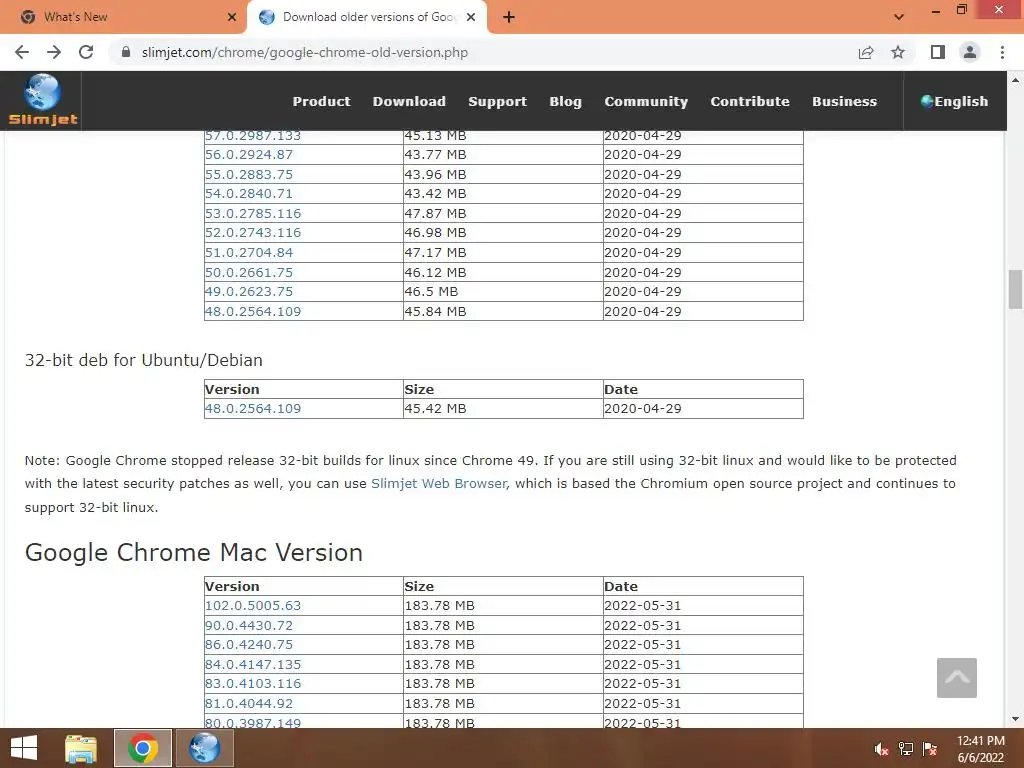Follow the Slimjet Web Browser link
Image resolution: width=1024 pixels, height=768 pixels.
(438, 483)
